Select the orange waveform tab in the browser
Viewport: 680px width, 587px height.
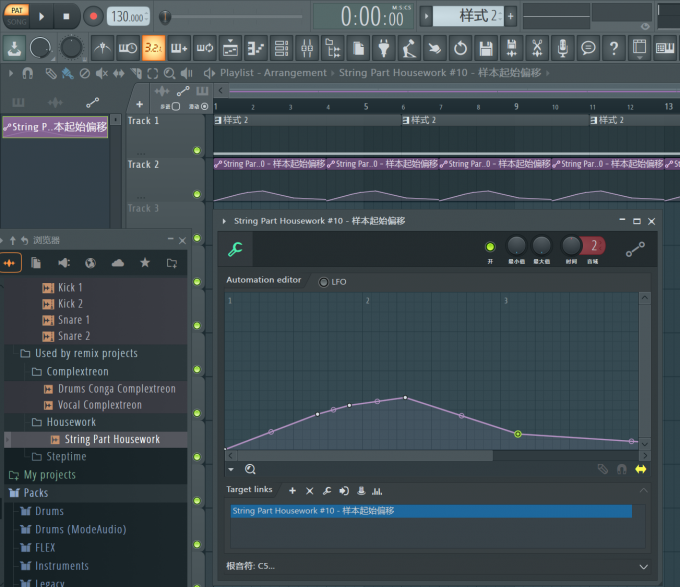tap(9, 263)
